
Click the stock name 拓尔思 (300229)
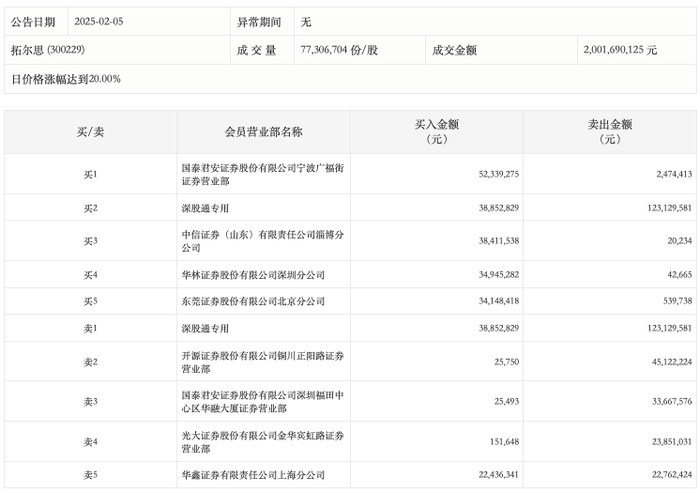[43, 49]
